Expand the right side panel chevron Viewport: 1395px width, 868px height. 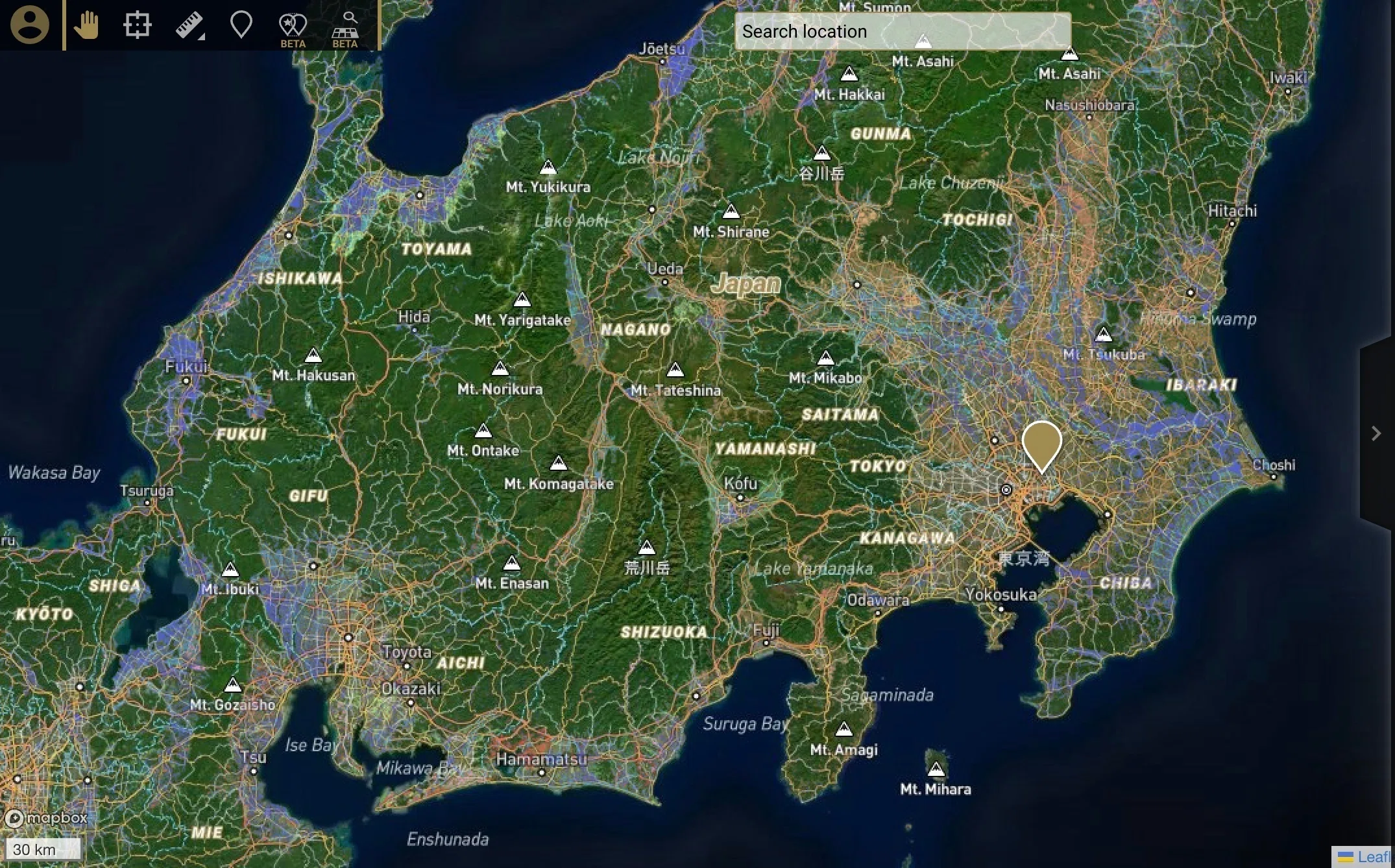click(x=1376, y=433)
